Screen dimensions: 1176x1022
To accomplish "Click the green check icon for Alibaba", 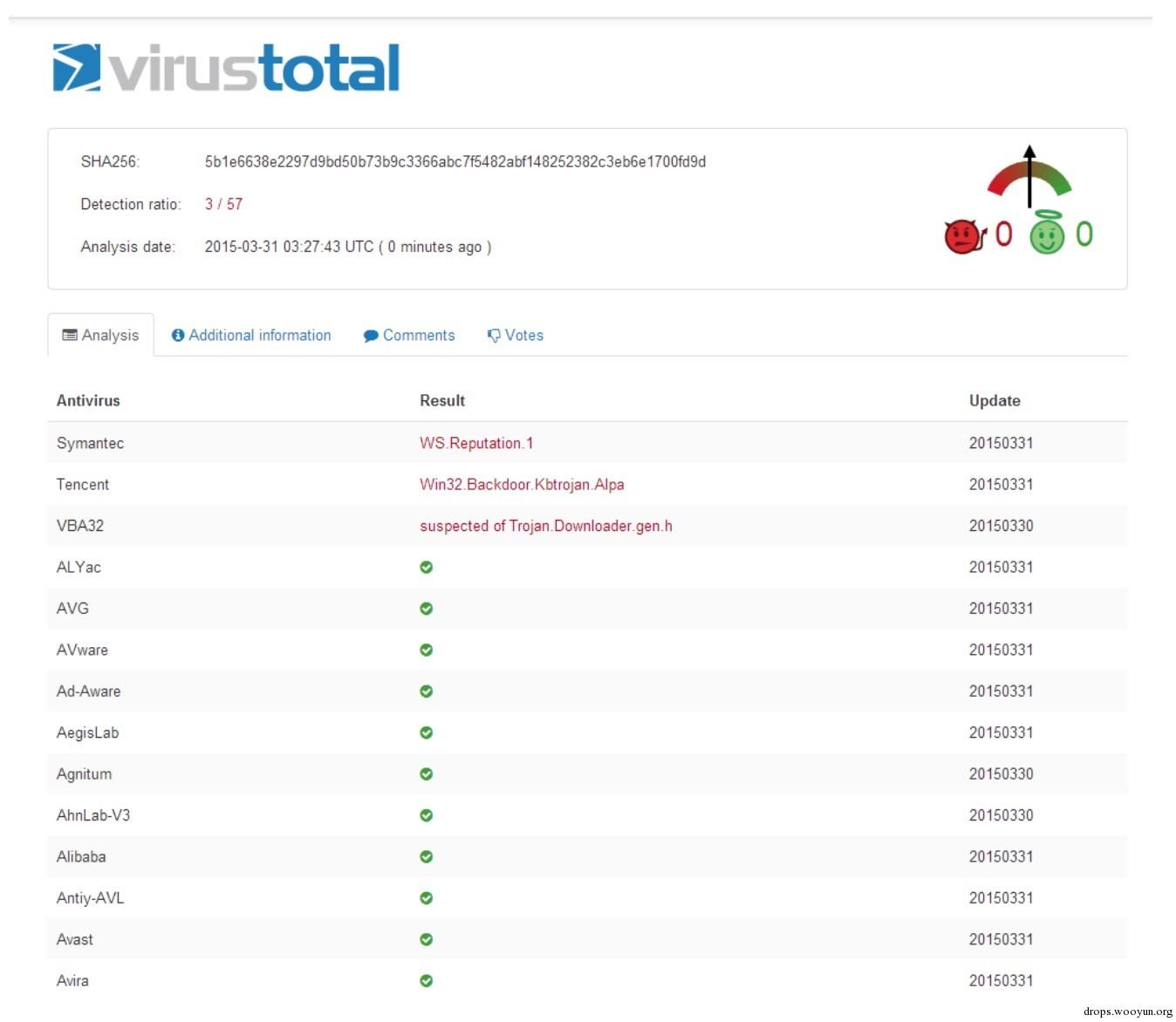I will point(427,856).
